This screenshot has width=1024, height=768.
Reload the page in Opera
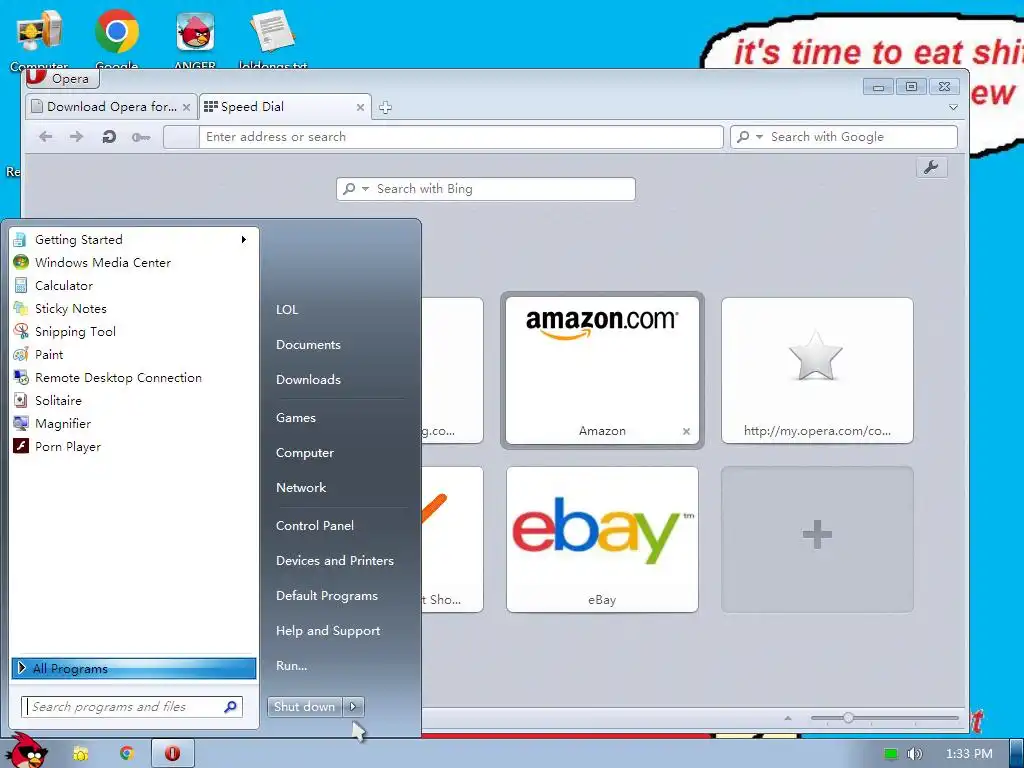point(108,136)
